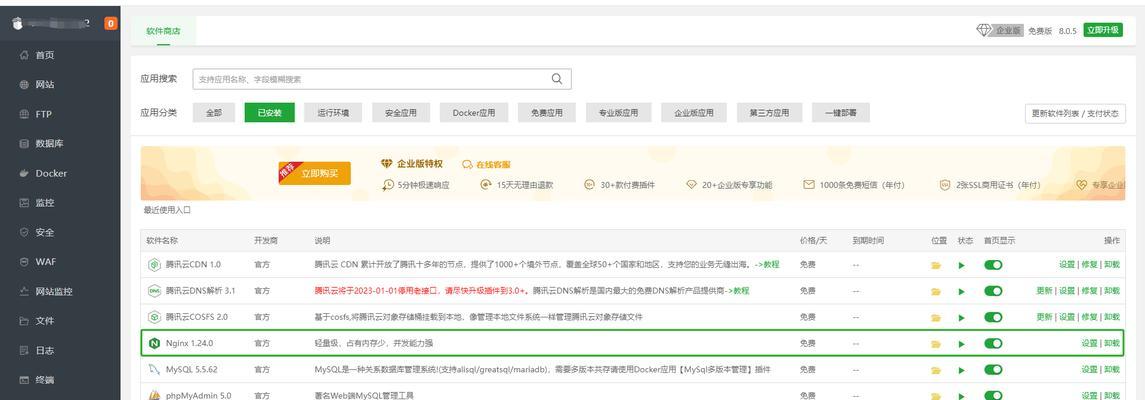The height and width of the screenshot is (400, 1145).
Task: Open 网站监控 in the left sidebar
Action: point(53,291)
